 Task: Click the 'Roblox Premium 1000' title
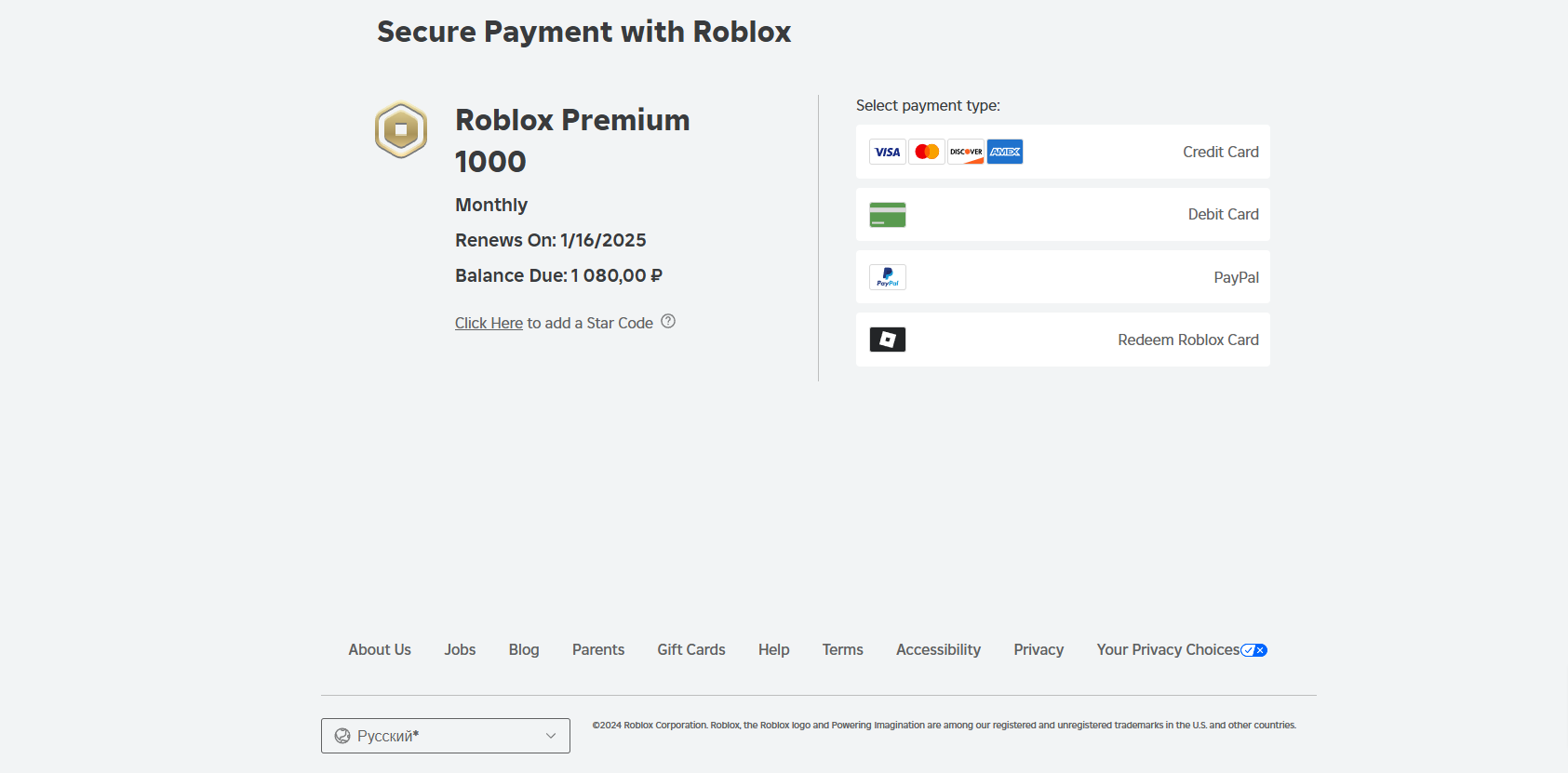pyautogui.click(x=572, y=140)
